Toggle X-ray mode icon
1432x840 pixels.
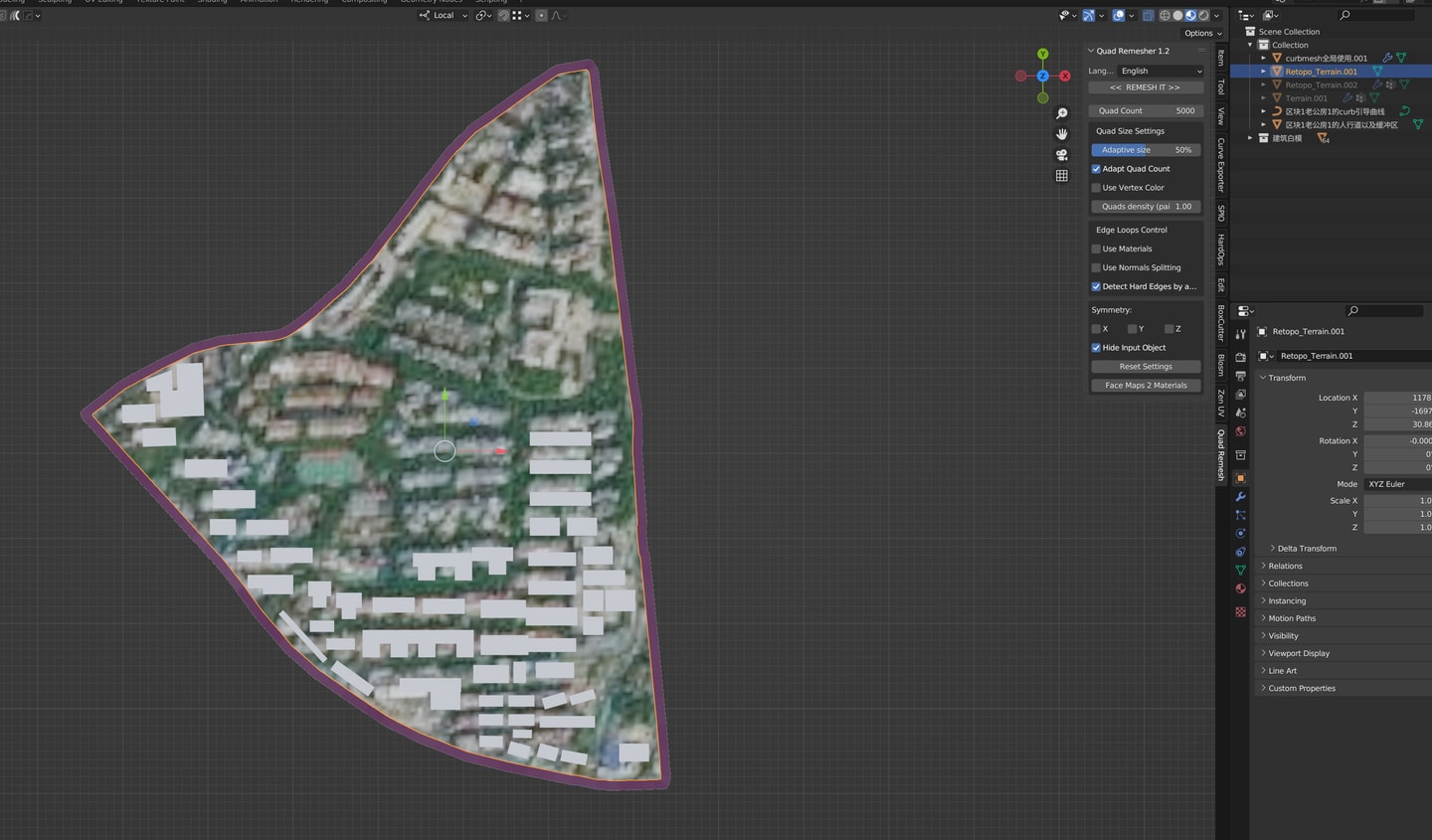1149,15
